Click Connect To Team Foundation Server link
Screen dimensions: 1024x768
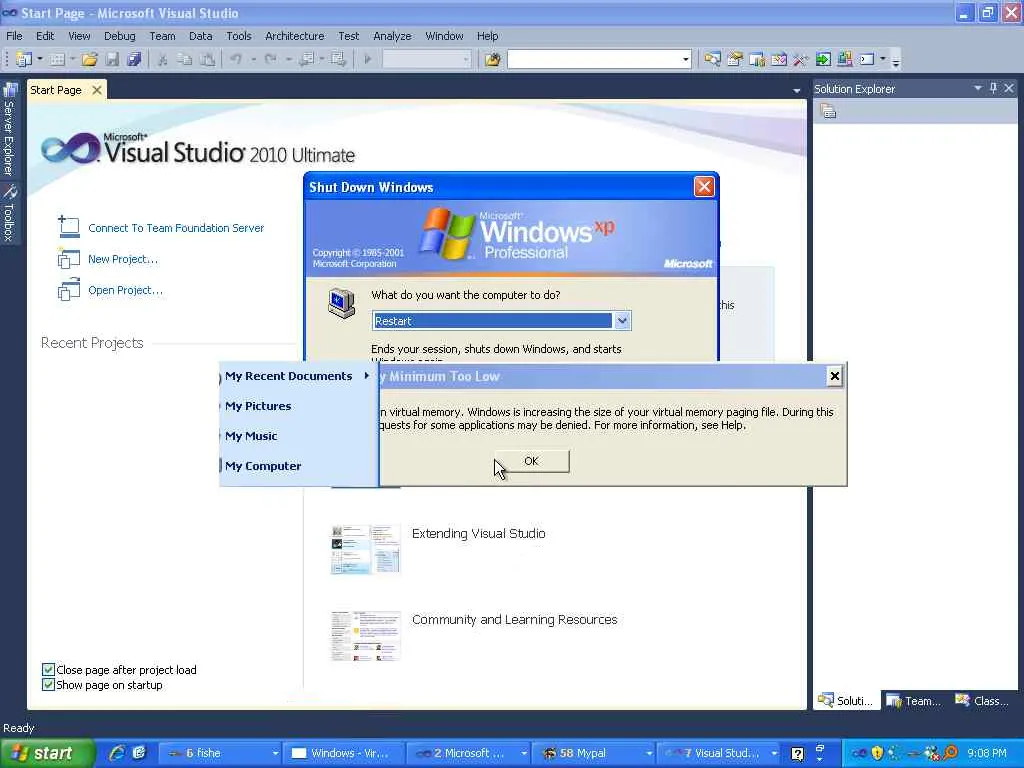pos(176,228)
